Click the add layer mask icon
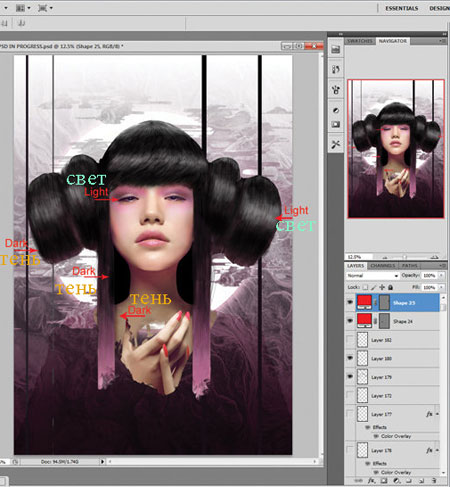The width and height of the screenshot is (450, 487). point(384,481)
